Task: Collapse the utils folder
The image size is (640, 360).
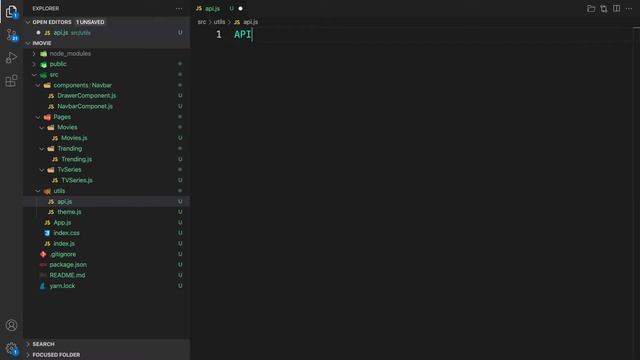Action: [x=38, y=191]
